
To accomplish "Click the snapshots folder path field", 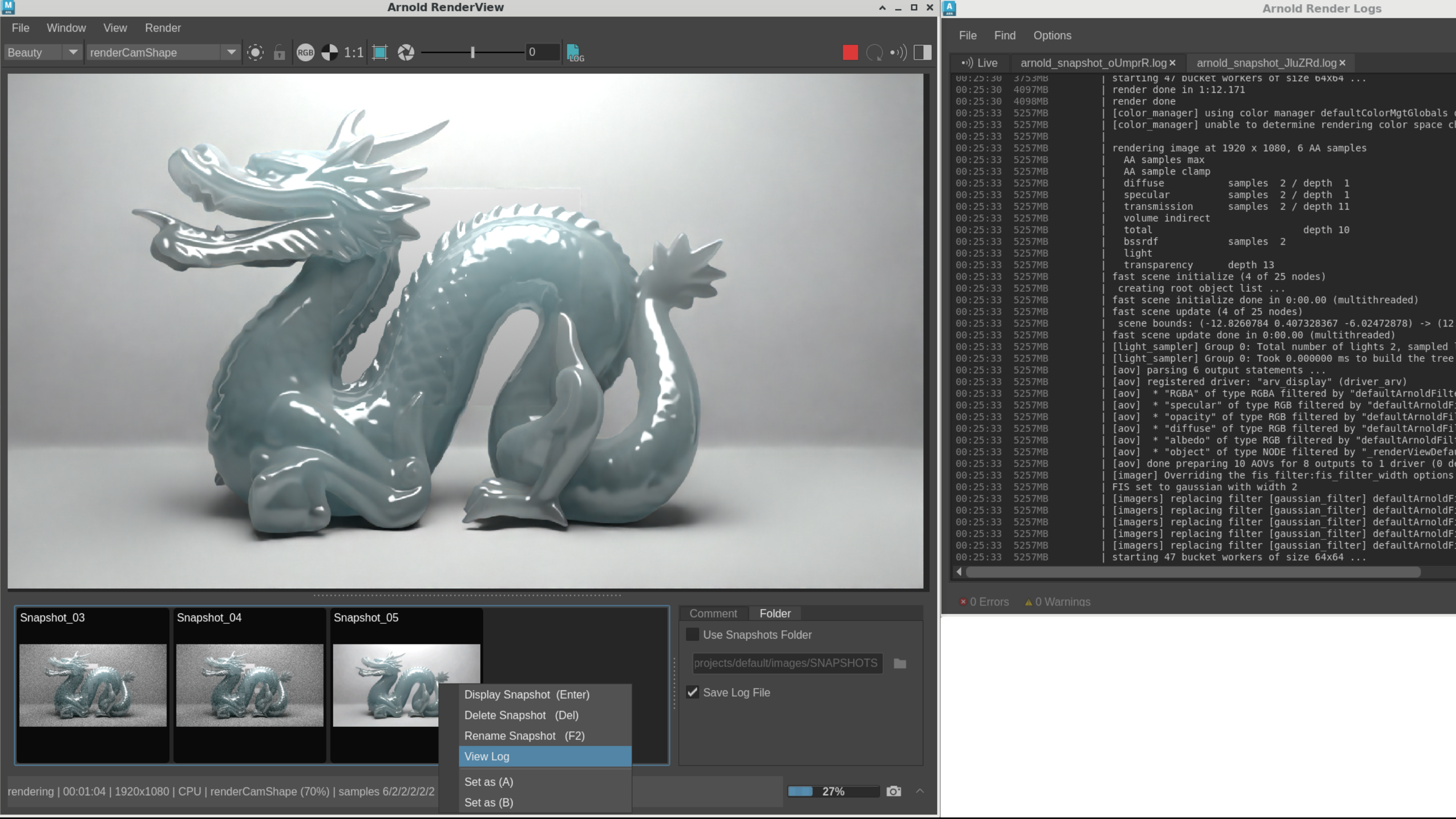I will pos(787,663).
